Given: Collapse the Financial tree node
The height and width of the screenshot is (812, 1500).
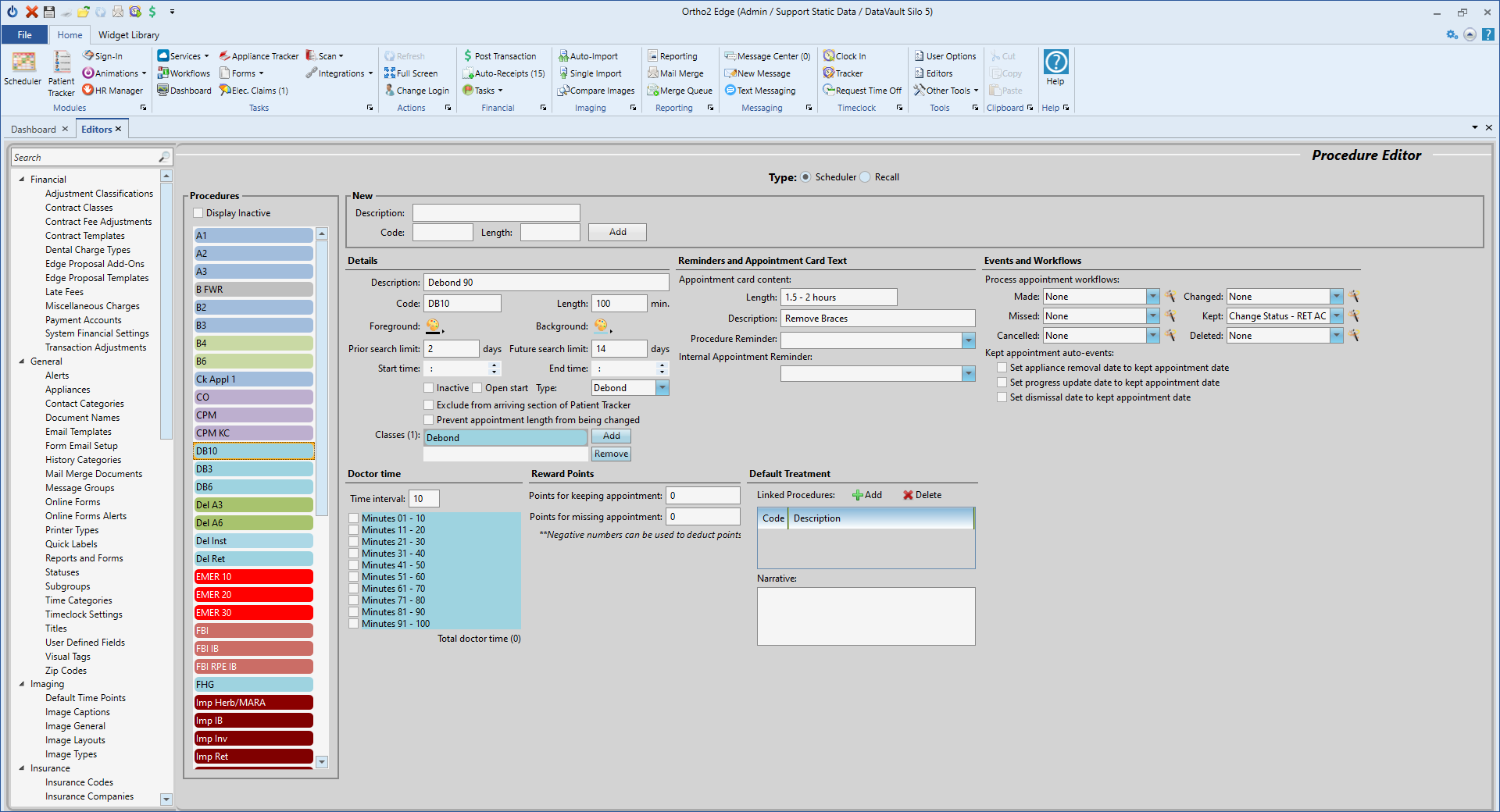Looking at the screenshot, I should [22, 180].
